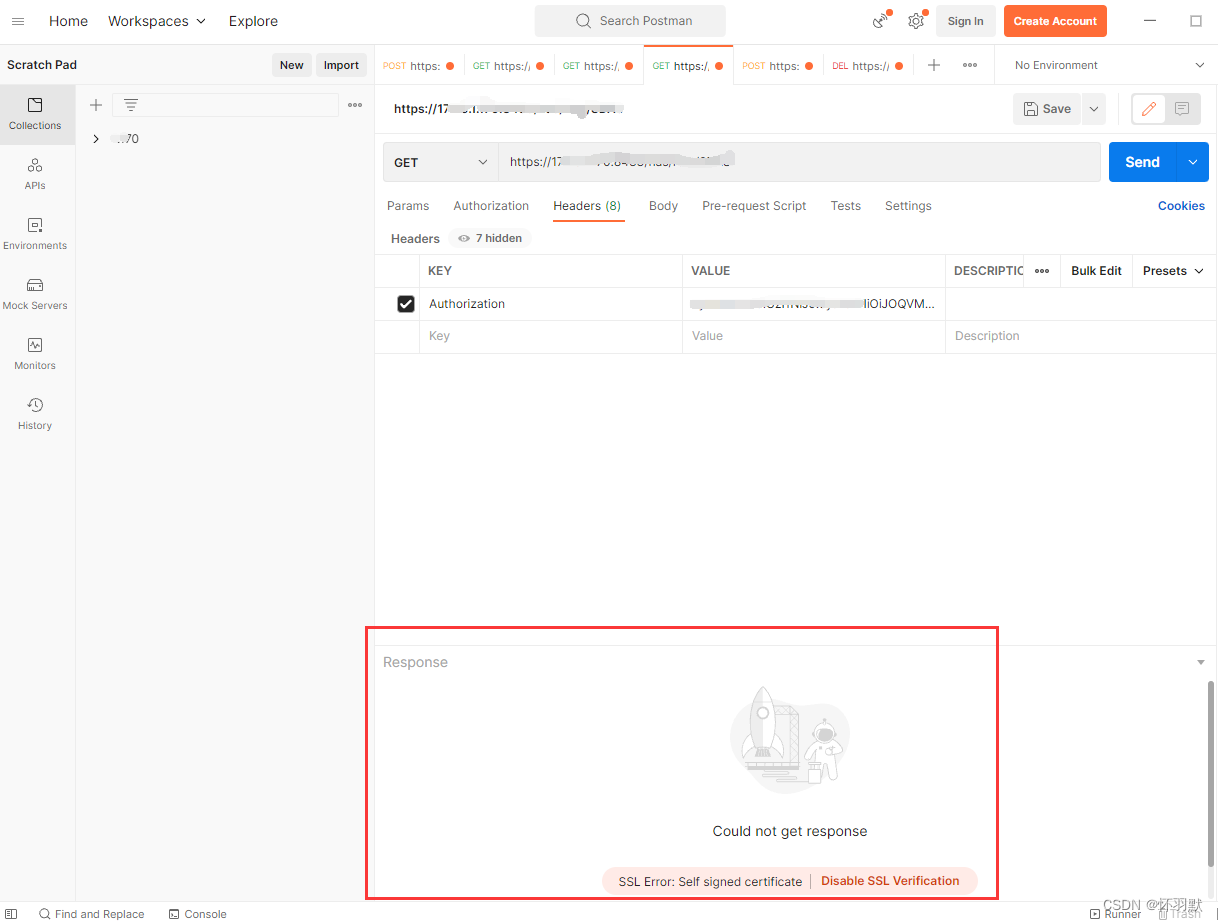Click the filter icon in the collections sidebar
Screen dimensions: 1218x922
tap(131, 105)
